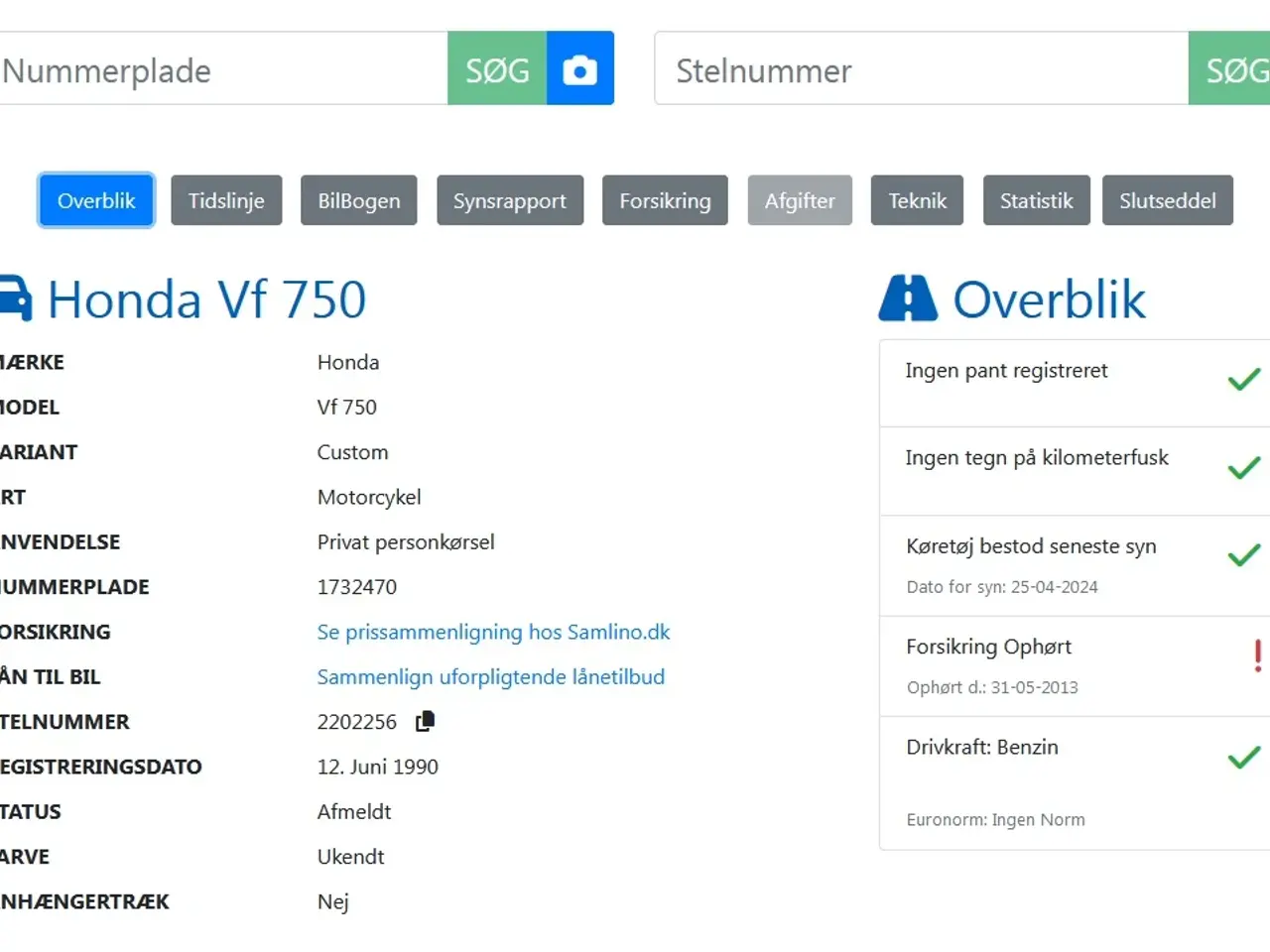Show the Statistik tab
The image size is (1270, 952).
pos(1036,200)
